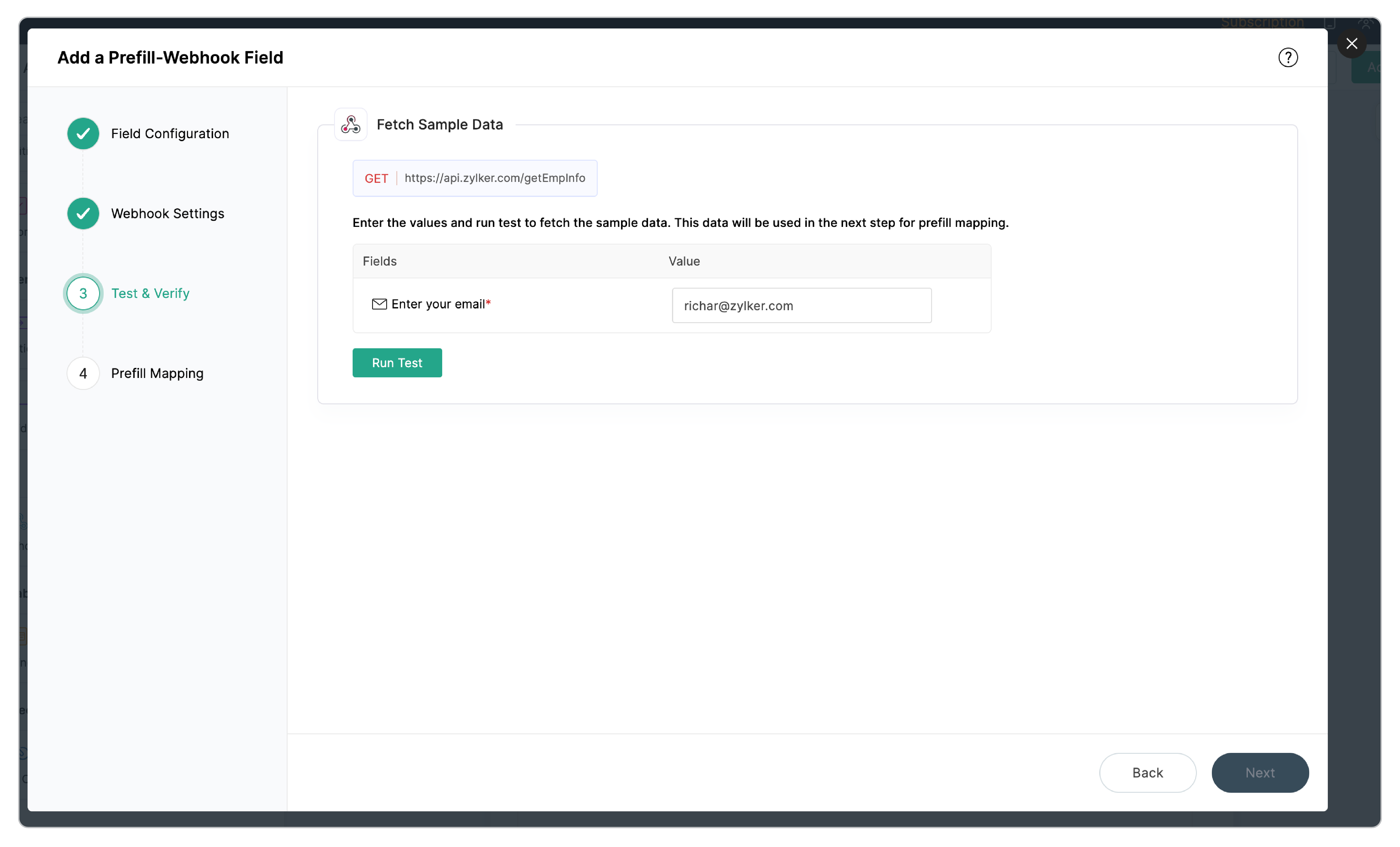Click the circled number 3 for Test & Verify

coord(83,293)
